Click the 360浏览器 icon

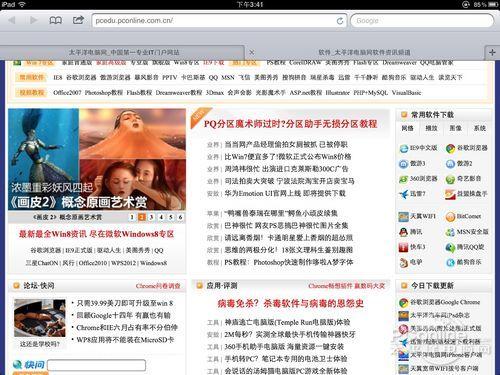coord(404,179)
